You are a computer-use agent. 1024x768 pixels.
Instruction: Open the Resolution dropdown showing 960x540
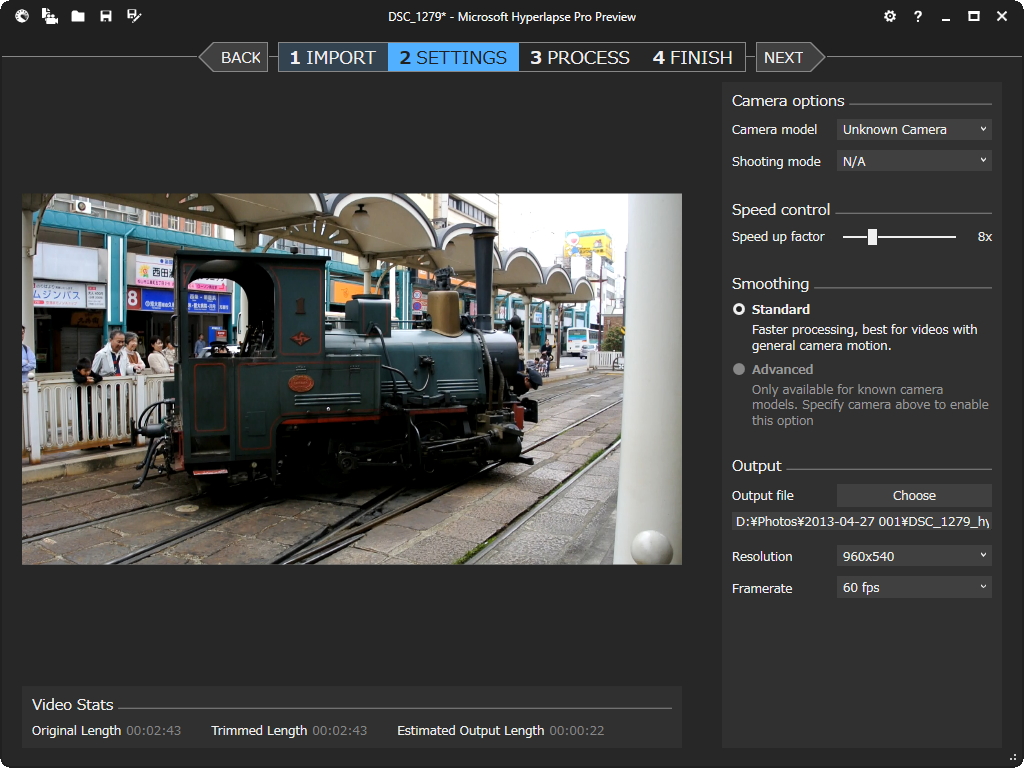(x=914, y=557)
